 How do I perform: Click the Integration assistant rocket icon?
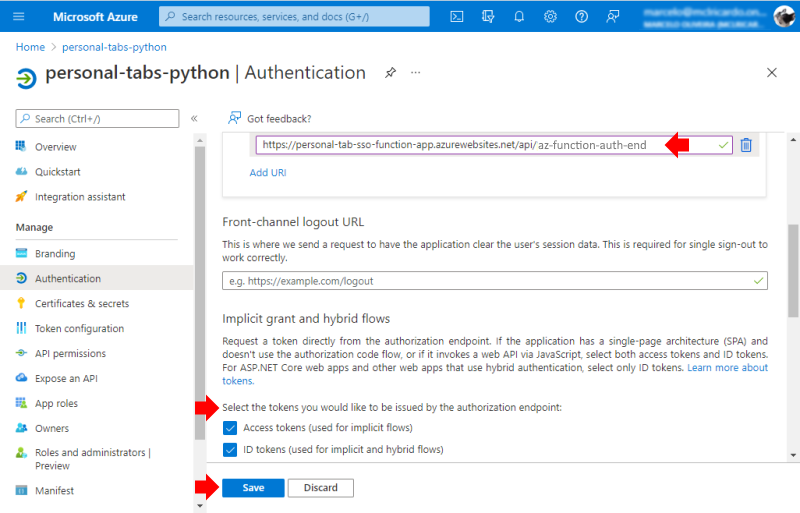pyautogui.click(x=21, y=197)
